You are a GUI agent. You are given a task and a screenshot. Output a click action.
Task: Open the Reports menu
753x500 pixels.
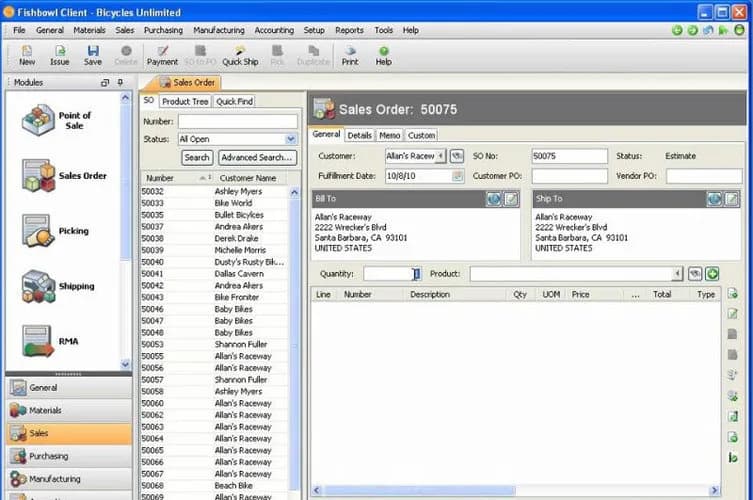[349, 30]
